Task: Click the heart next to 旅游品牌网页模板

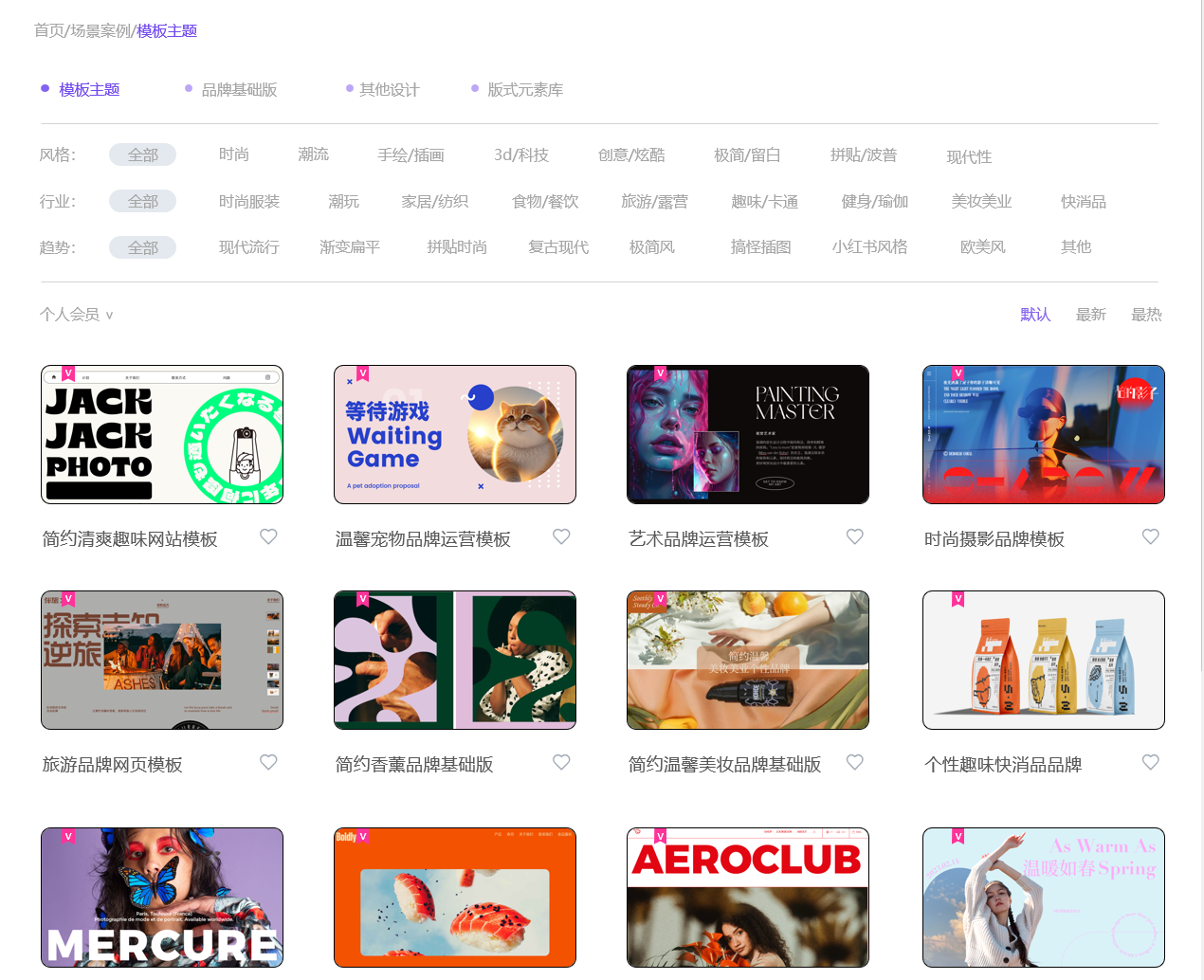Action: [268, 762]
